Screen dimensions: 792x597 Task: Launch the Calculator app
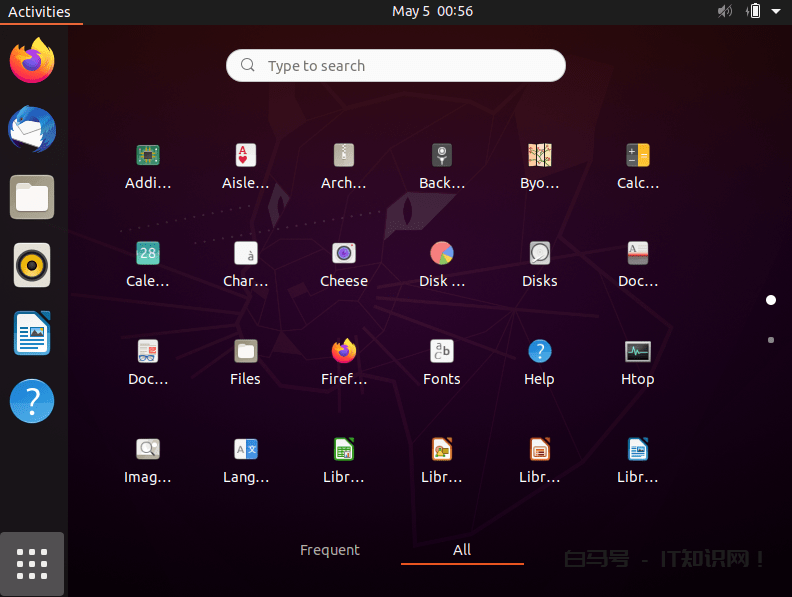point(637,156)
